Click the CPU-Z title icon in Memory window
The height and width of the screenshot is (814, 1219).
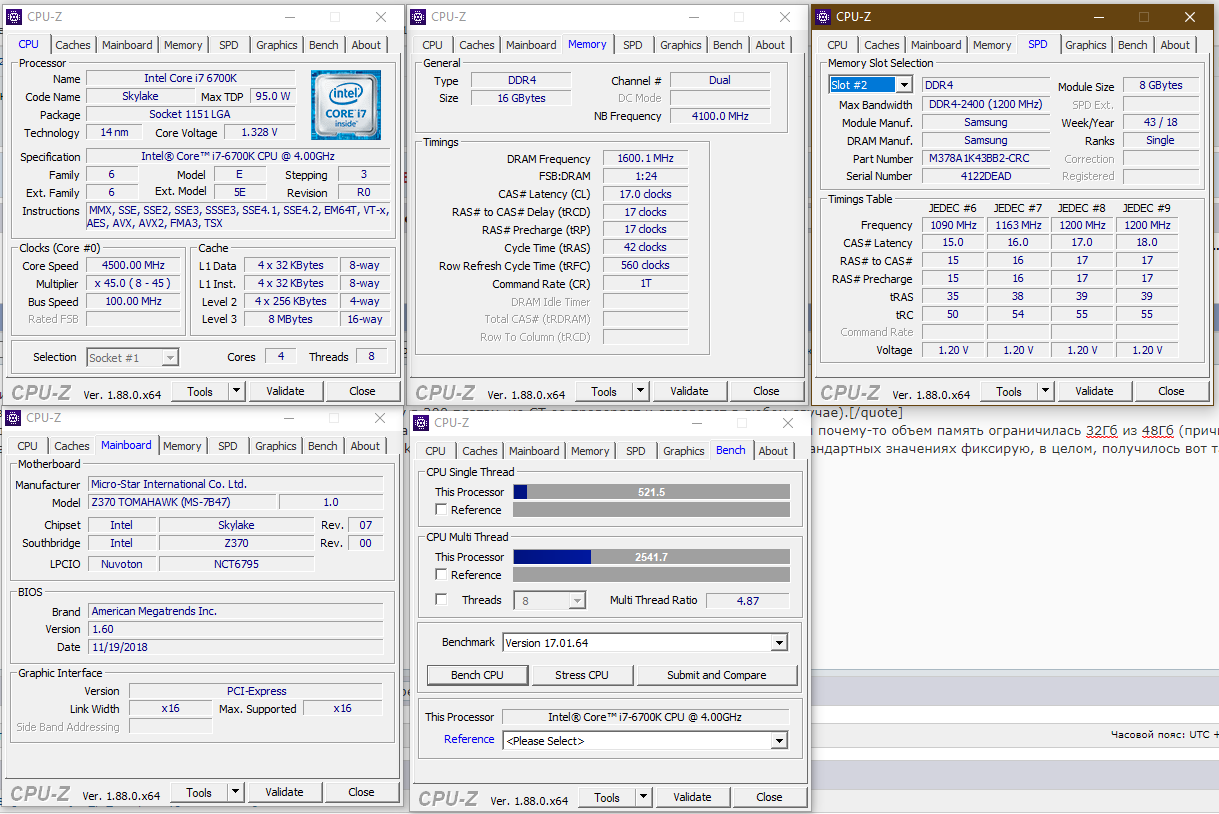click(x=419, y=17)
